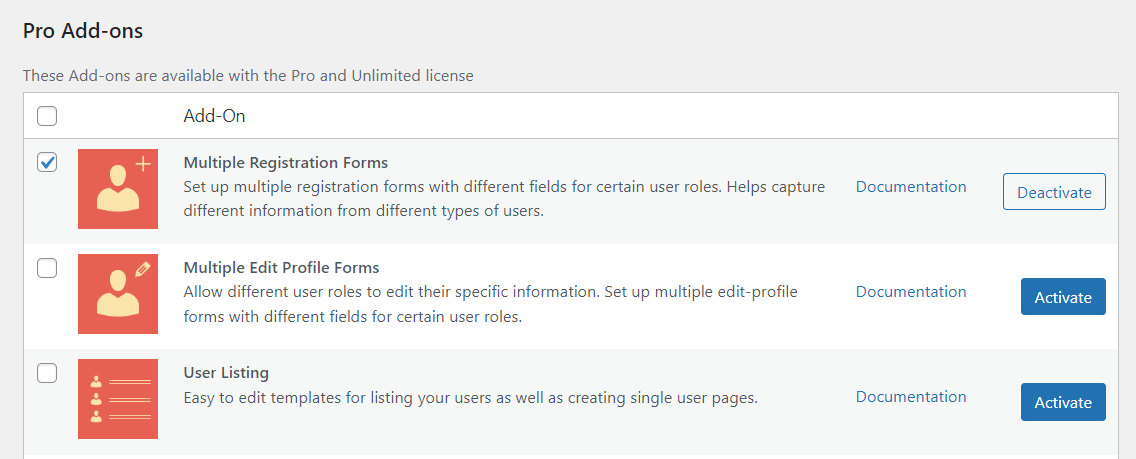Image resolution: width=1136 pixels, height=459 pixels.
Task: Deactivate the Multiple Registration Forms add-on
Action: click(1054, 192)
